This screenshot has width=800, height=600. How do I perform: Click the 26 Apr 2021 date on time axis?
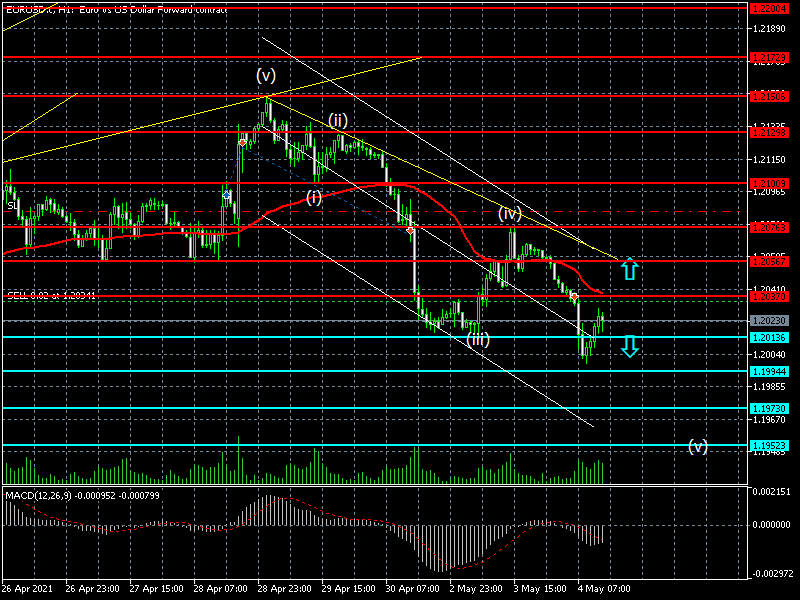27,588
